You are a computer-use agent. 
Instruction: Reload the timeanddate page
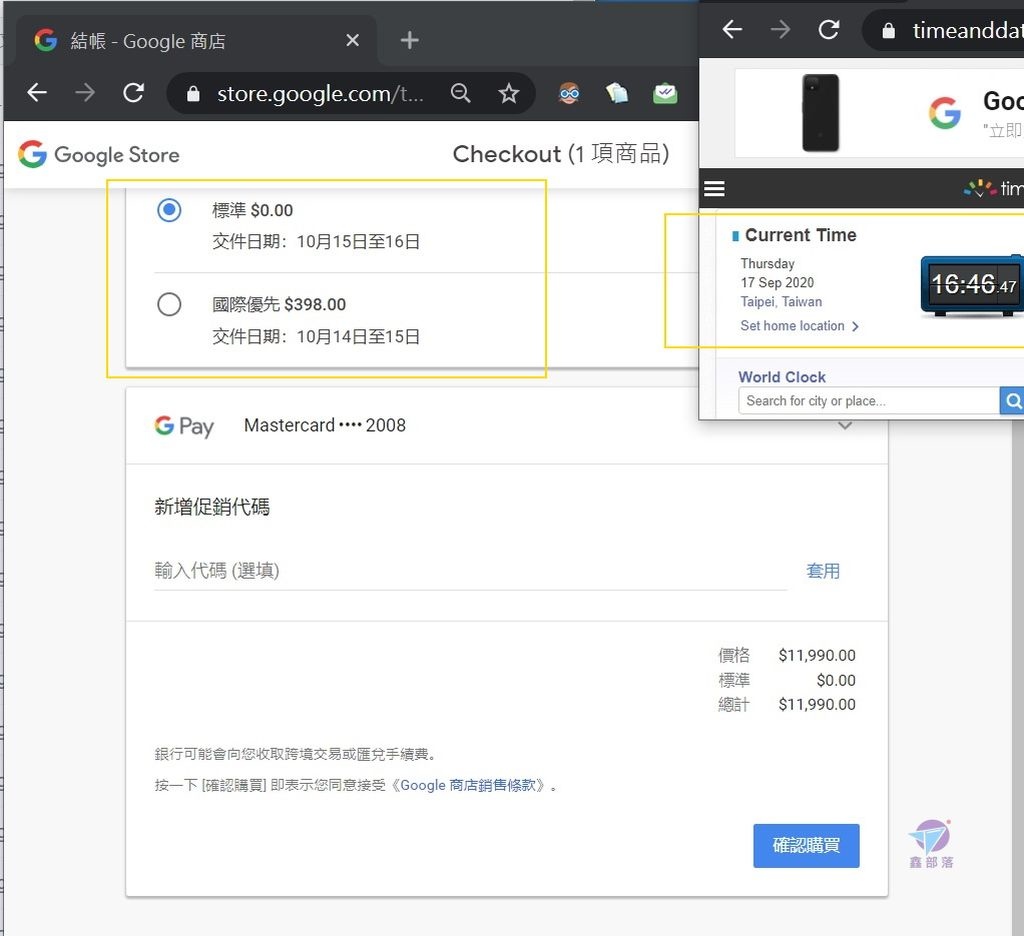tap(829, 29)
